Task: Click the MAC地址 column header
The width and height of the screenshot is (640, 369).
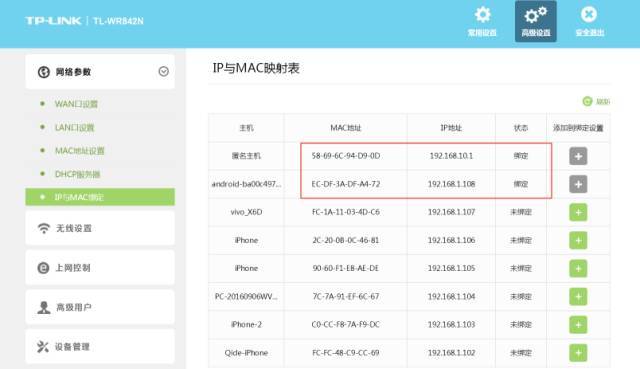Action: tap(346, 128)
